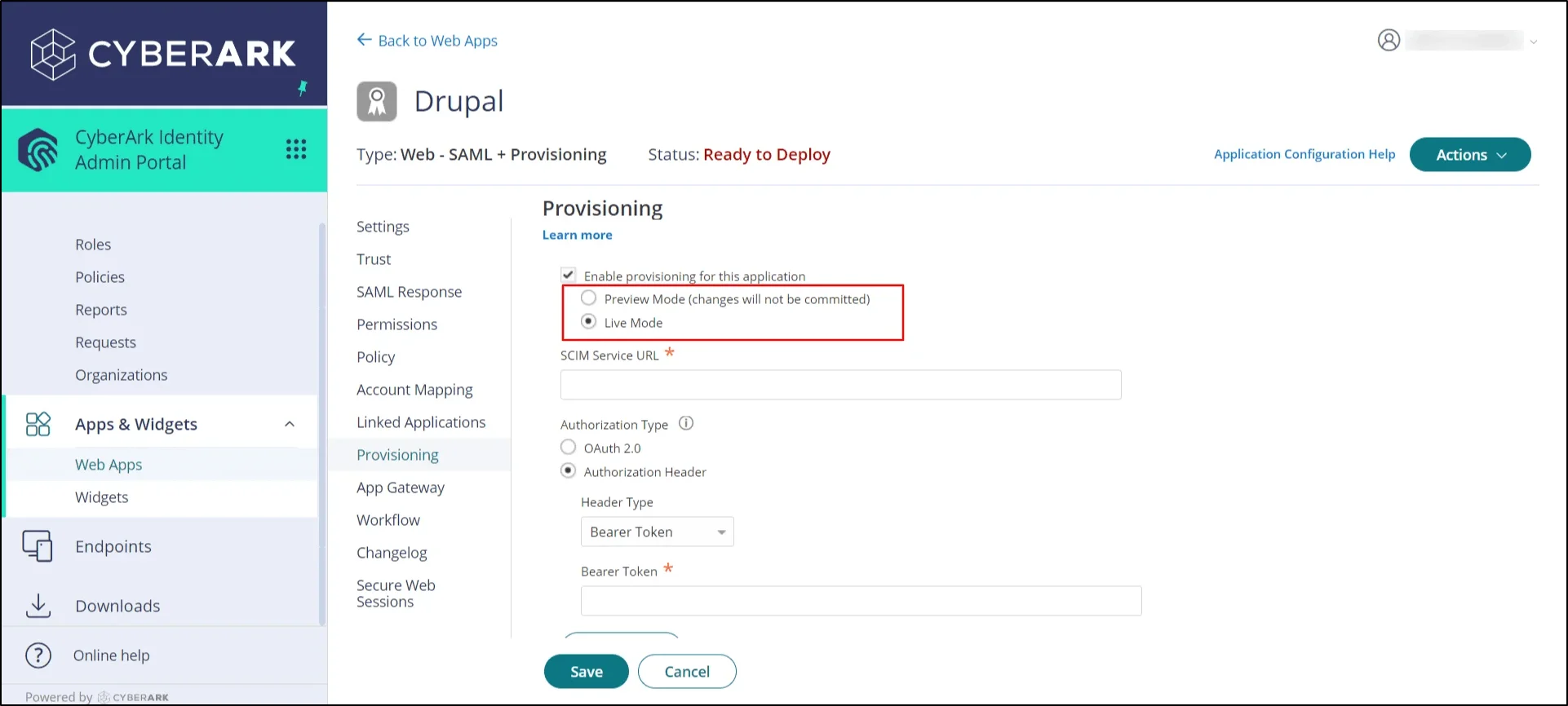Open Application Configuration Help link
The image size is (1568, 706).
[1304, 154]
